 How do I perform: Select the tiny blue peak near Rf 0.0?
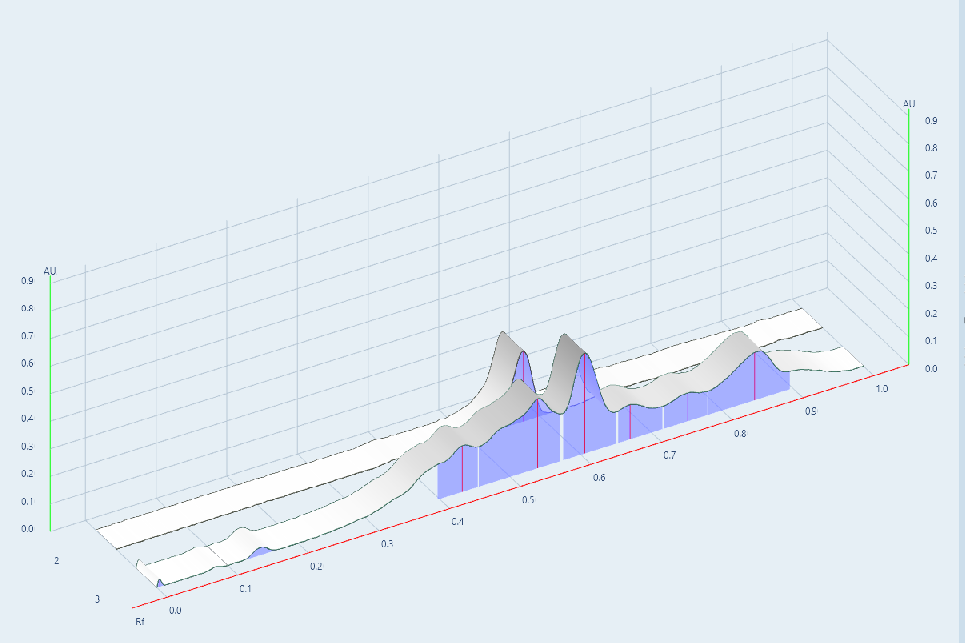coord(159,582)
